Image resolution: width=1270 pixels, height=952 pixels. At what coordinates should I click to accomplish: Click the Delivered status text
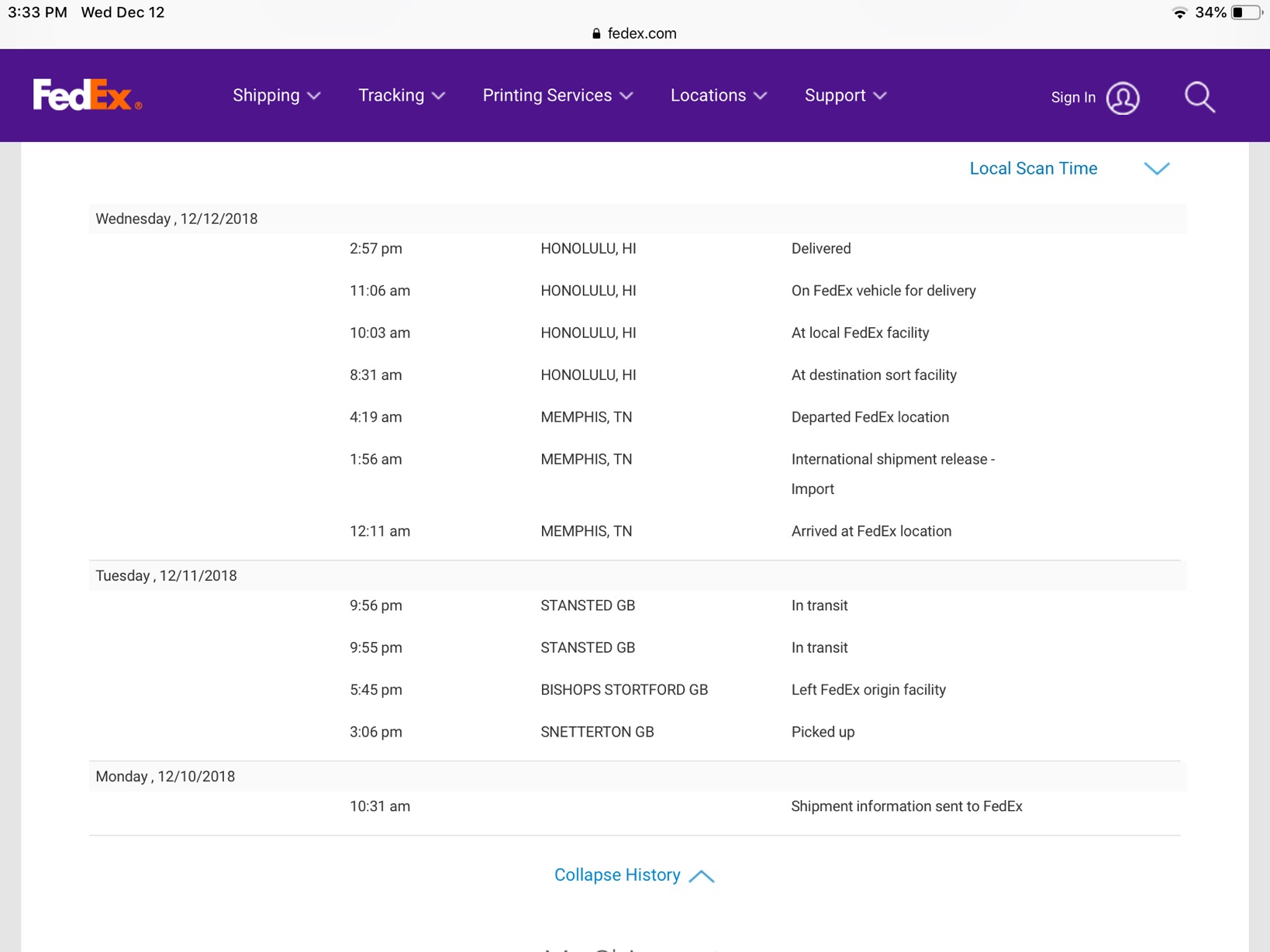[x=821, y=248]
